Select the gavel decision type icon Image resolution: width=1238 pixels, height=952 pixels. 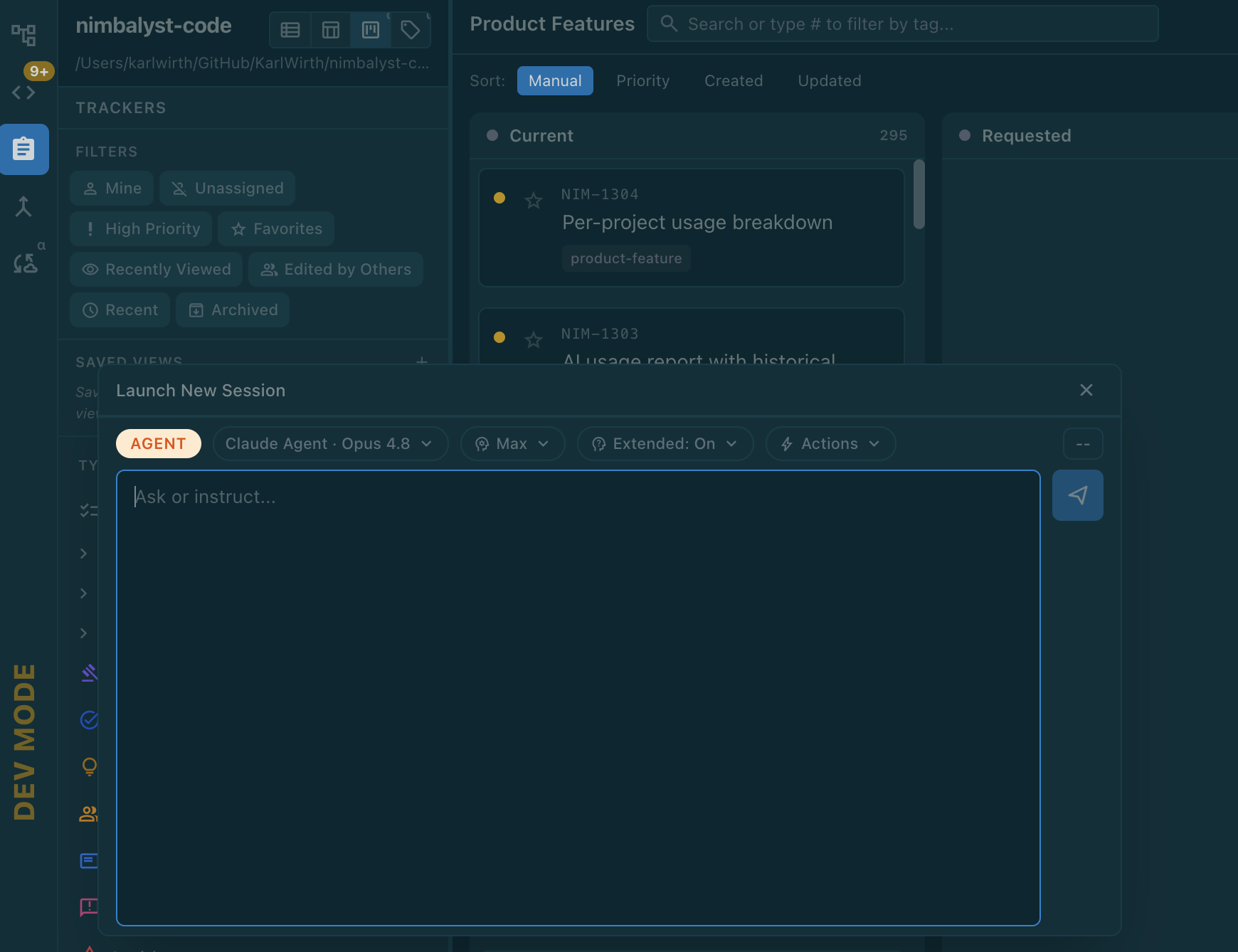[89, 672]
